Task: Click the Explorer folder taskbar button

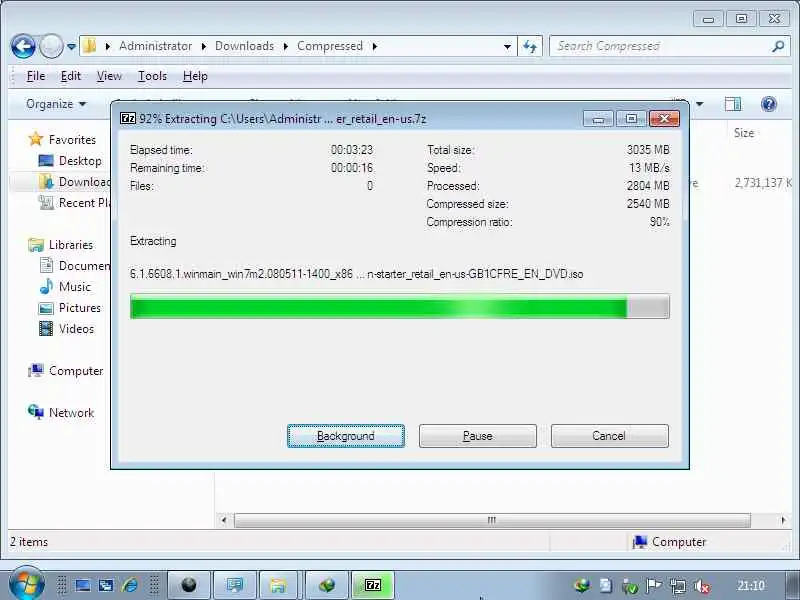Action: (x=278, y=585)
